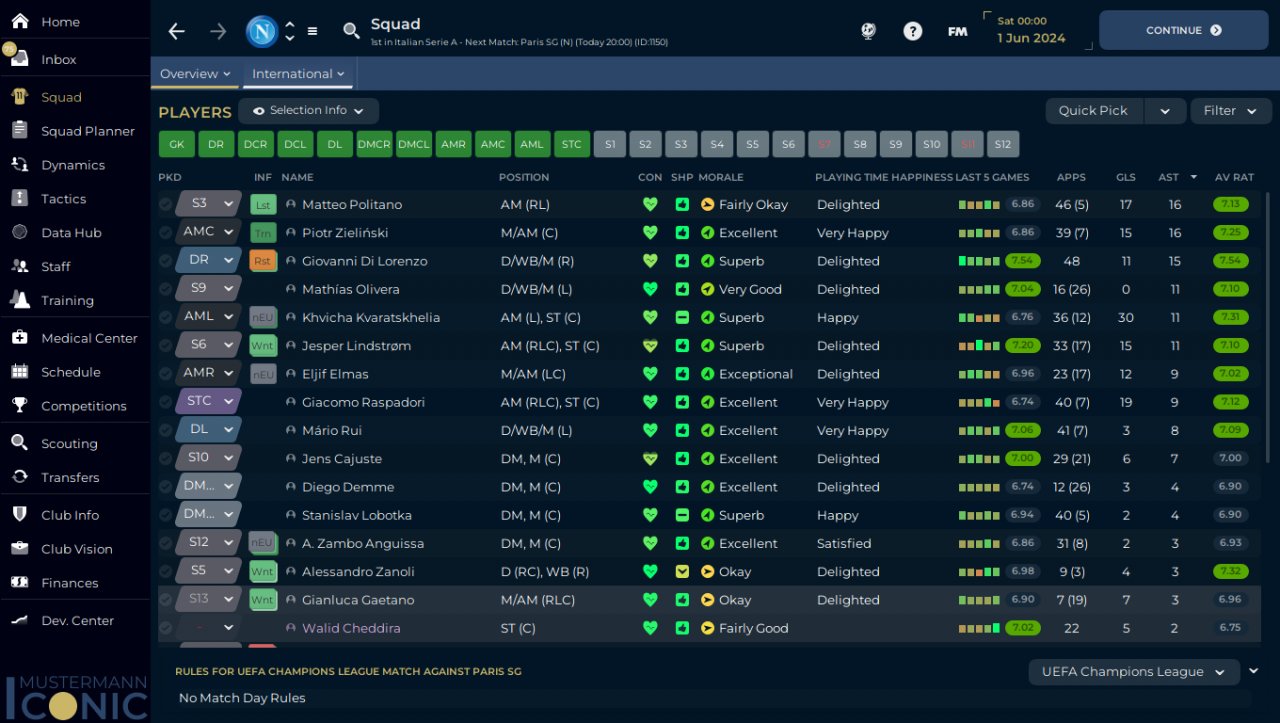1280x723 pixels.
Task: Click the back navigation arrow
Action: point(177,31)
